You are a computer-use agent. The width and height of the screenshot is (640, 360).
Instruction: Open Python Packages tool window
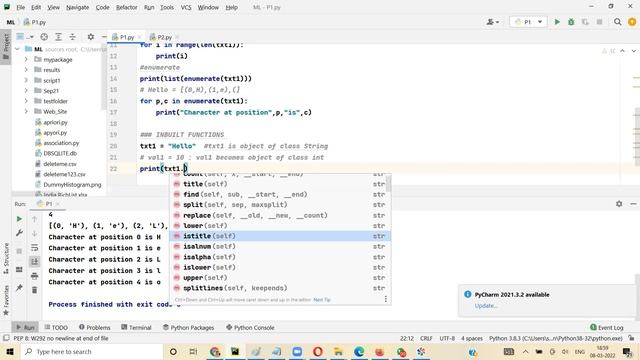[188, 327]
